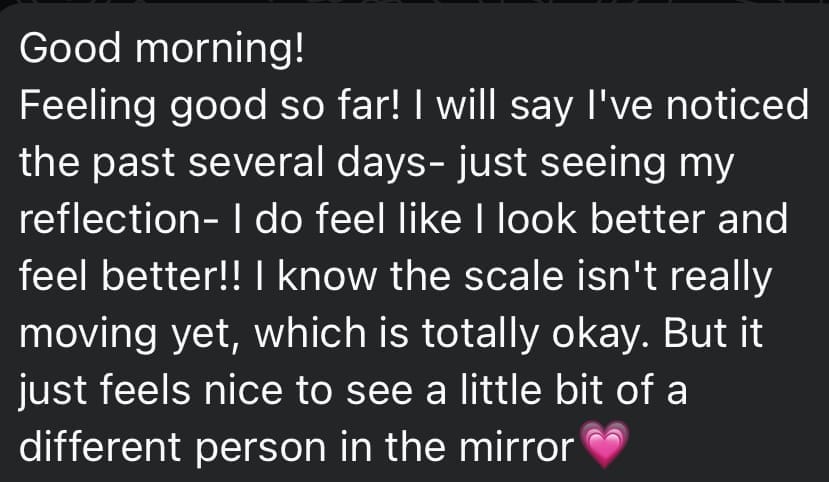Click the word 'seeing' in the message
Screen dimensions: 829x482
point(603,164)
